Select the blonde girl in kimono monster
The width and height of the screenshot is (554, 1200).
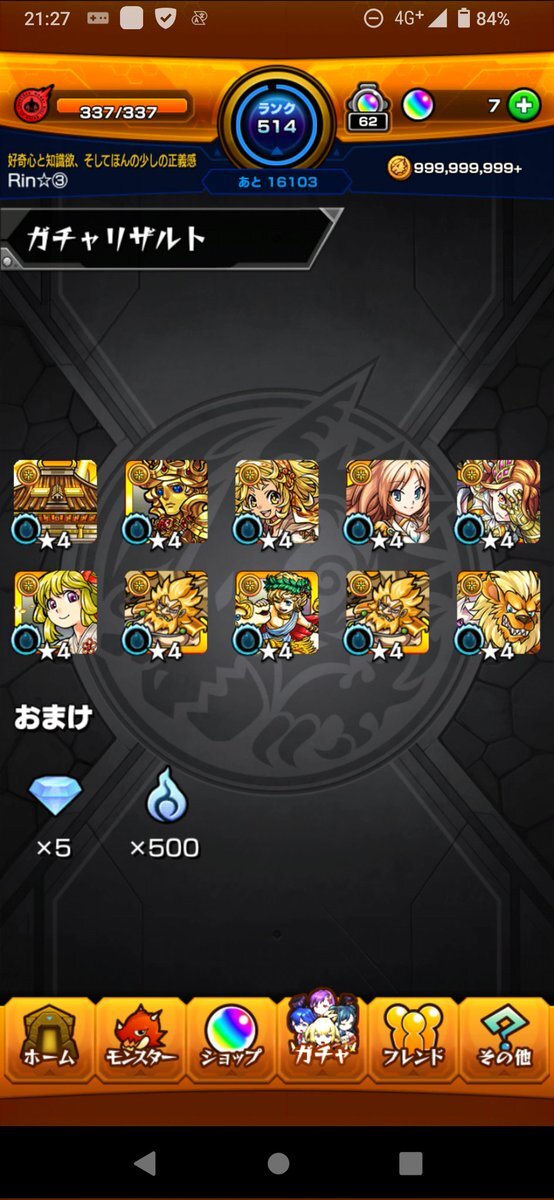55,614
